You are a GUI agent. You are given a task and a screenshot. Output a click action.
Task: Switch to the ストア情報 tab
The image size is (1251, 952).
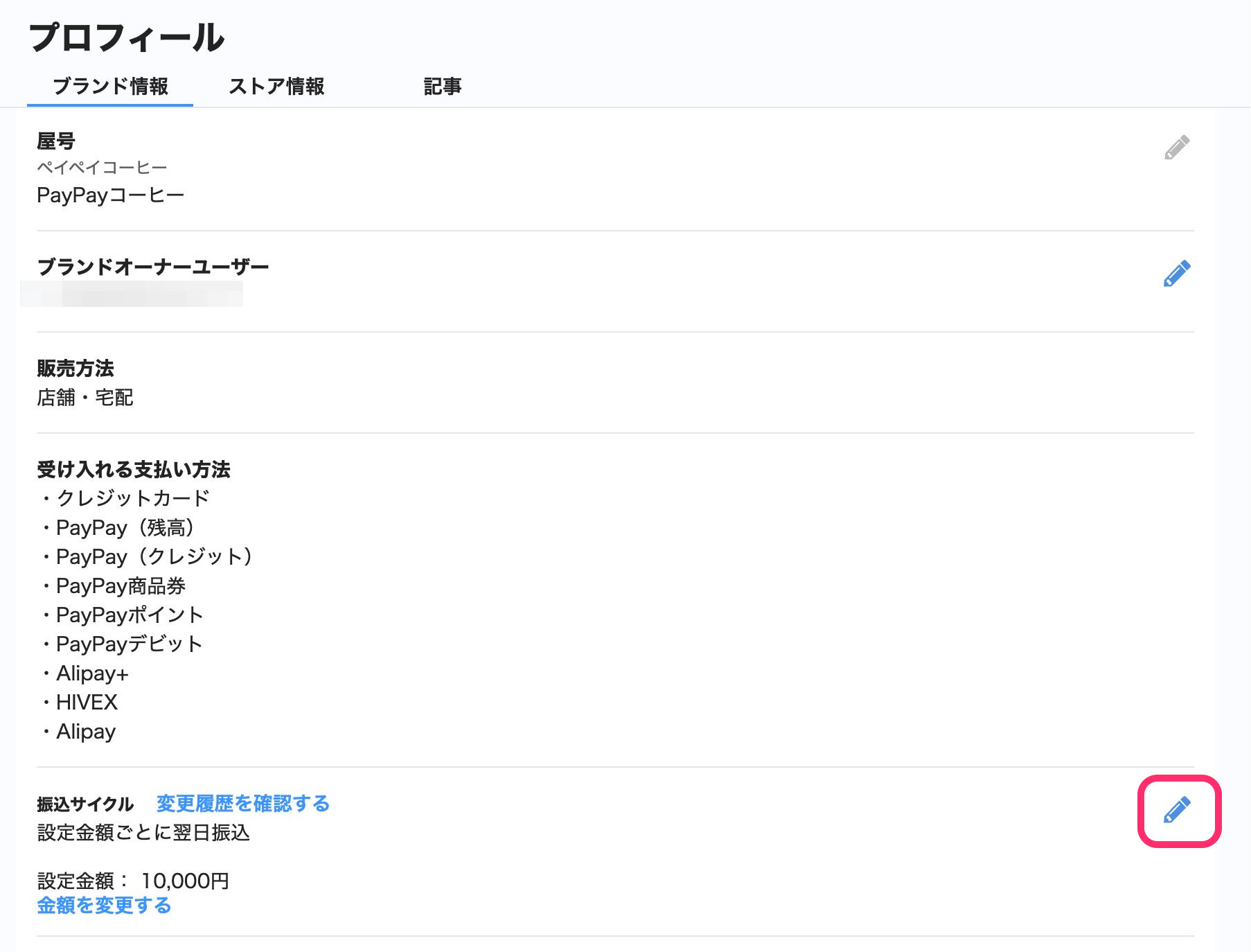276,87
